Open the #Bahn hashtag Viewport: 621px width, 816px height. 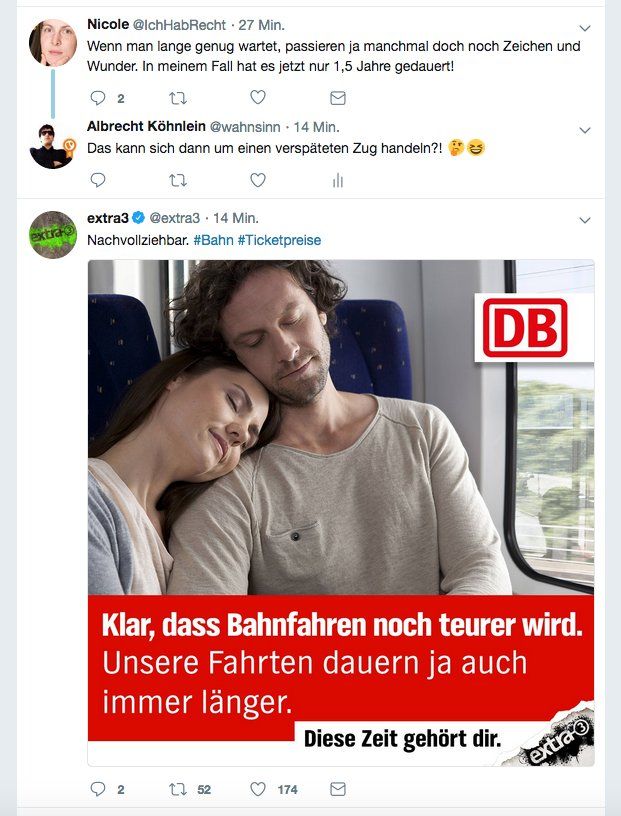pos(213,240)
